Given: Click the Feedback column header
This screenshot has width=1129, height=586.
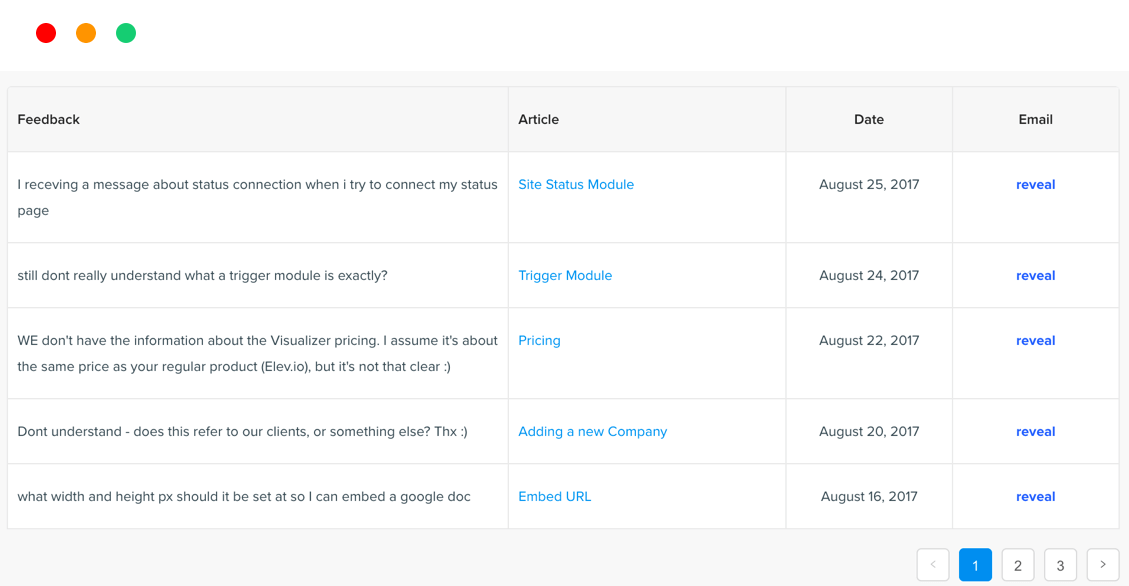Looking at the screenshot, I should 49,120.
